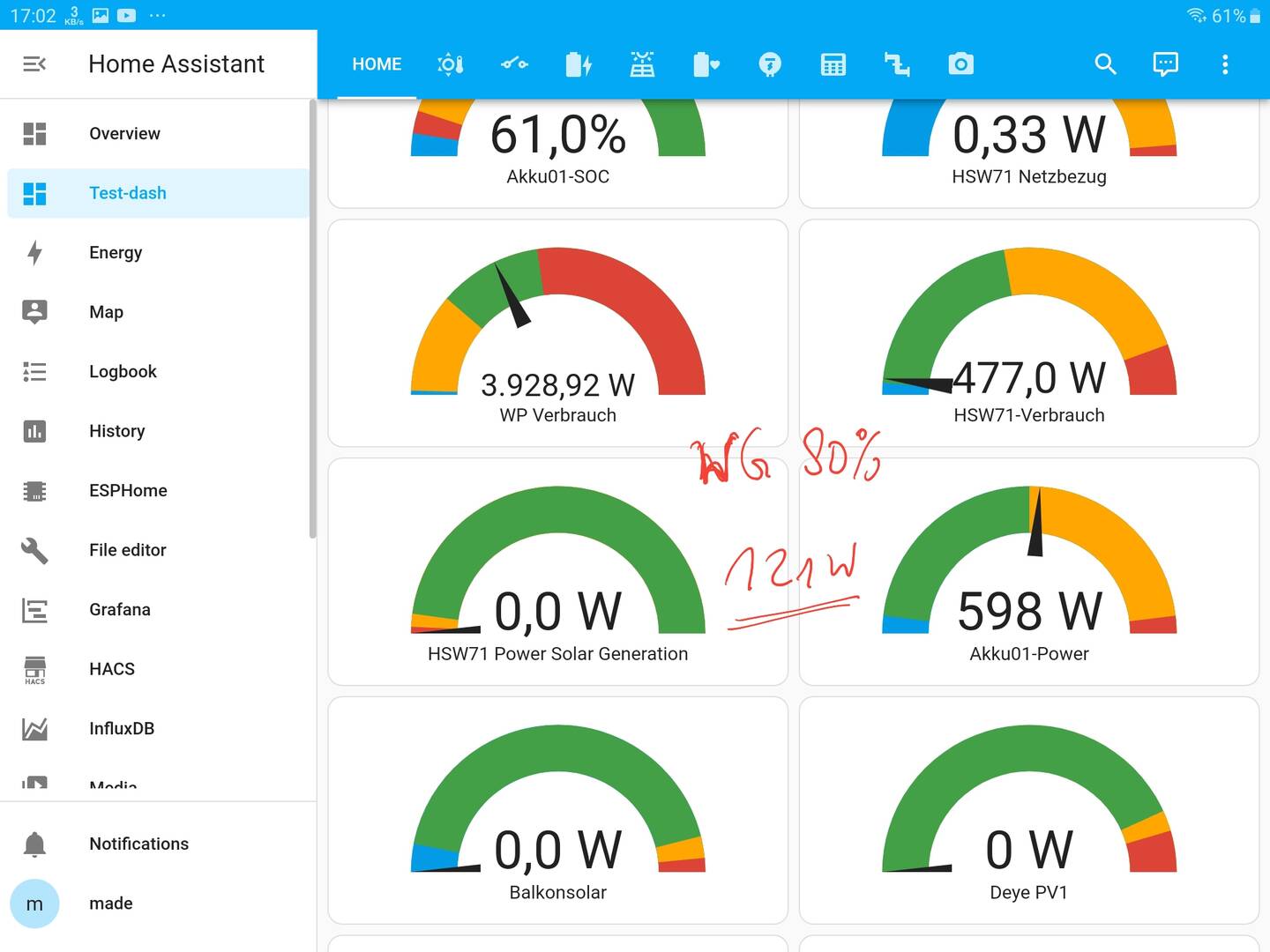1270x952 pixels.
Task: Open HSW71 Power Solar Generation gauge
Action: point(558,571)
